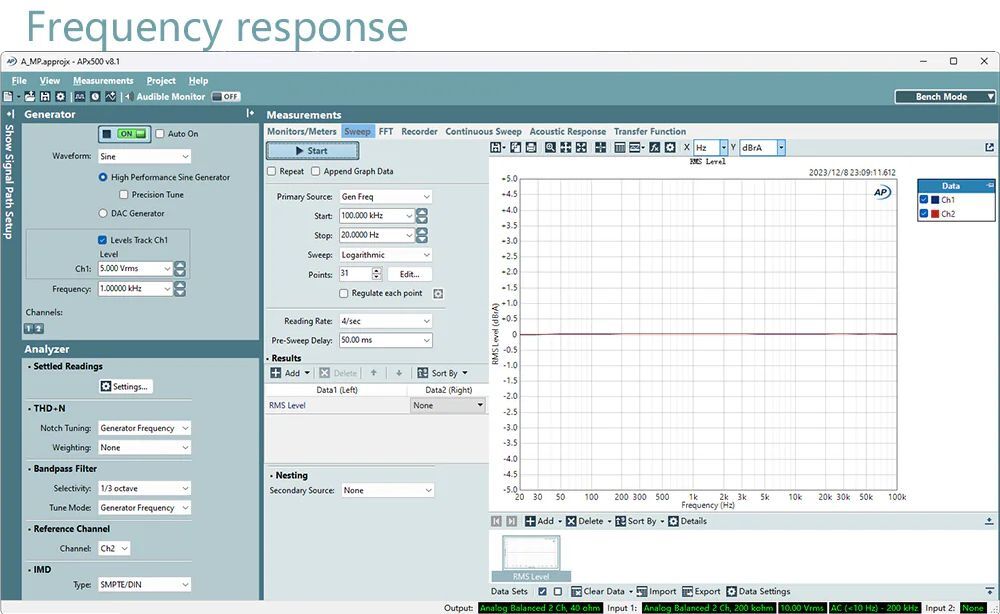The image size is (1000, 614).
Task: Click Show Signal Path Setup sidebar
Action: click(9, 182)
